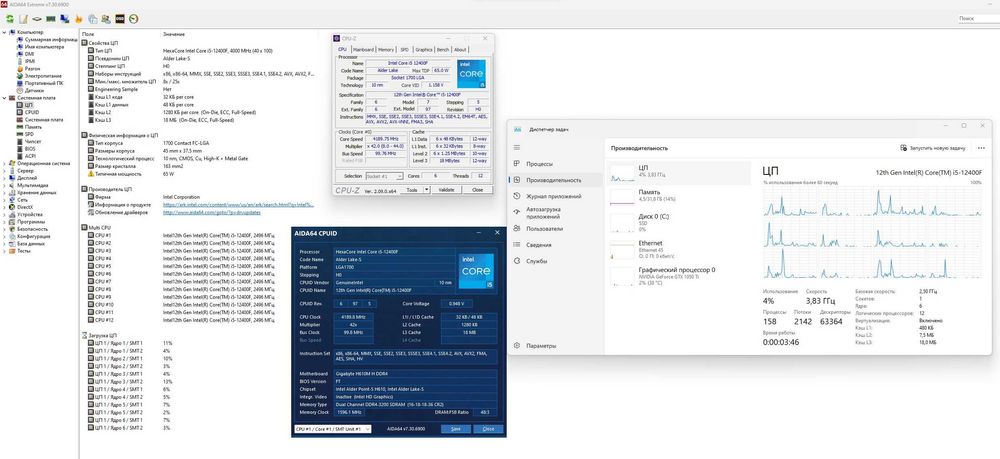Viewport: 1000px width, 459px height.
Task: Switch to Bench tab in CPU-Z
Action: tap(443, 49)
